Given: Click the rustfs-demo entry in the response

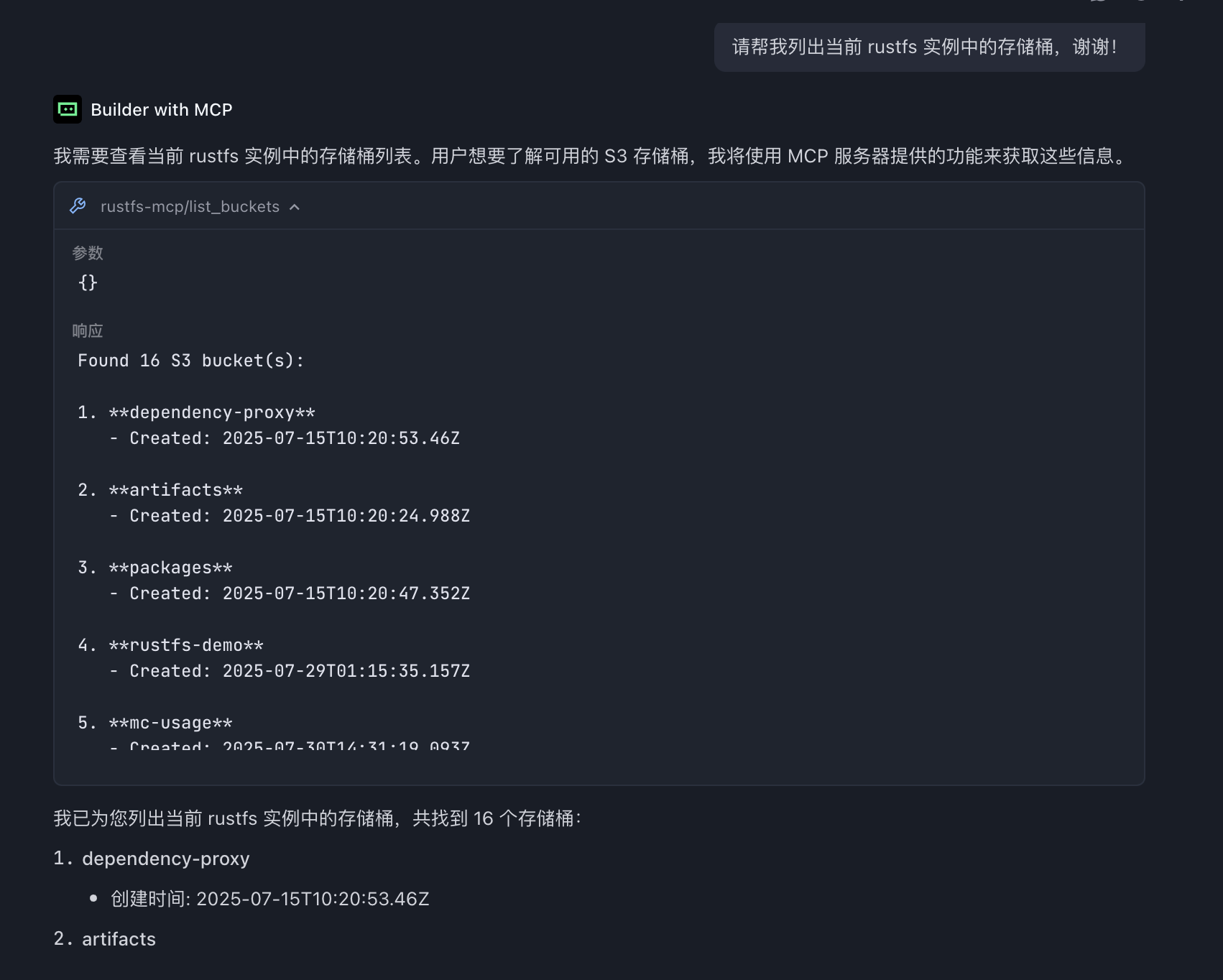Looking at the screenshot, I should click(187, 645).
